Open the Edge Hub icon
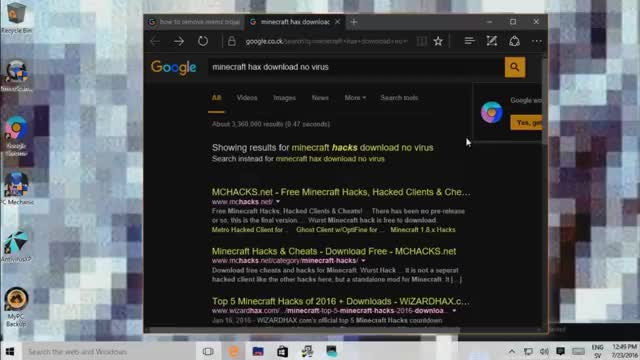Viewport: 640px width, 360px height. pyautogui.click(x=469, y=41)
